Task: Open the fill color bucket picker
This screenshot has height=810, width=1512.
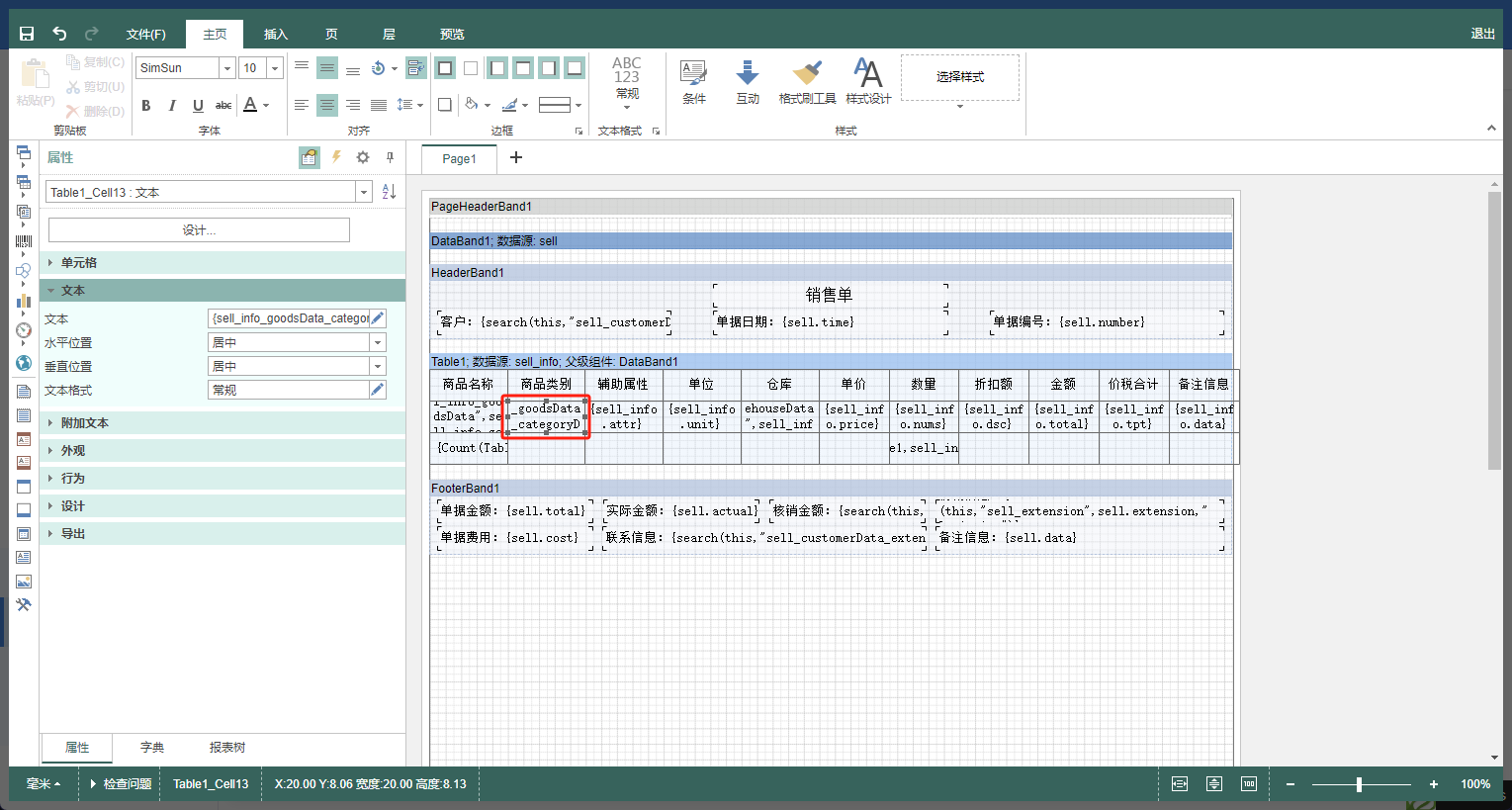Action: [x=478, y=105]
